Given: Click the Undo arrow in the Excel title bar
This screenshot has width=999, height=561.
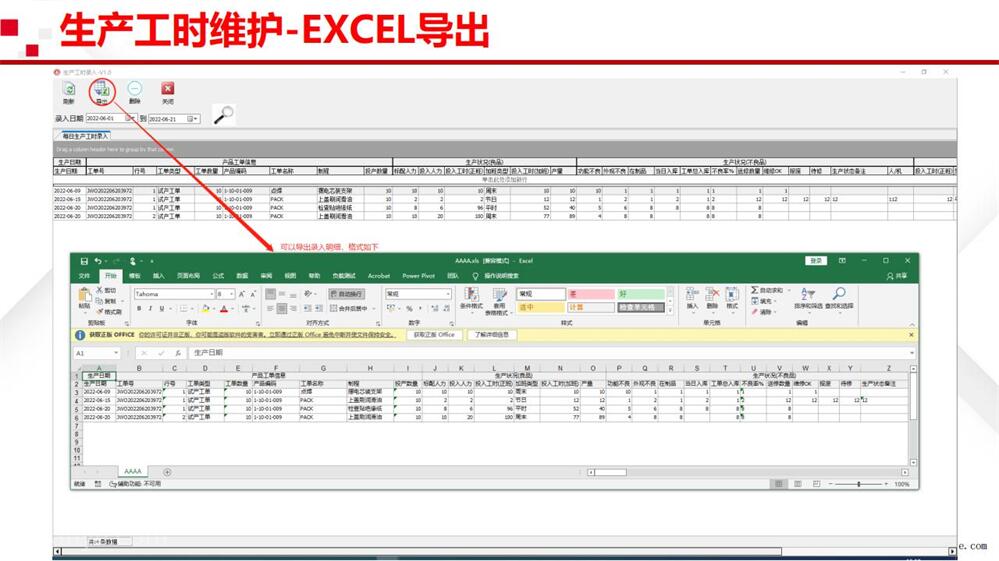Looking at the screenshot, I should tap(98, 261).
